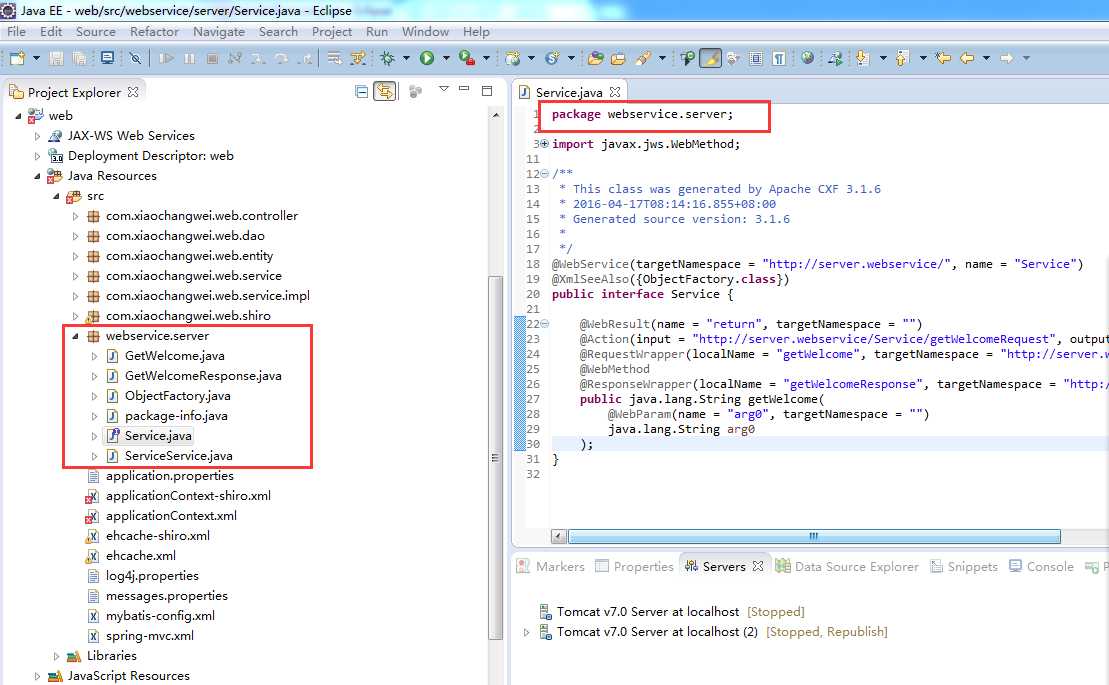
Task: Open the Source menu
Action: coord(95,32)
